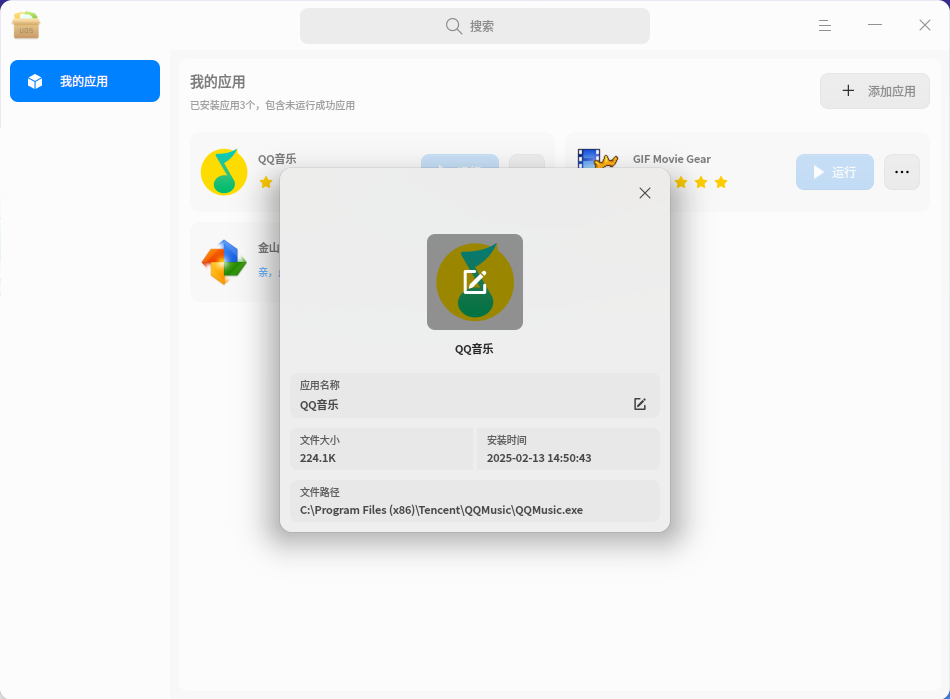Click the install time 2025-02-13 14:50:43
Screen dimensions: 950x699
(539, 458)
